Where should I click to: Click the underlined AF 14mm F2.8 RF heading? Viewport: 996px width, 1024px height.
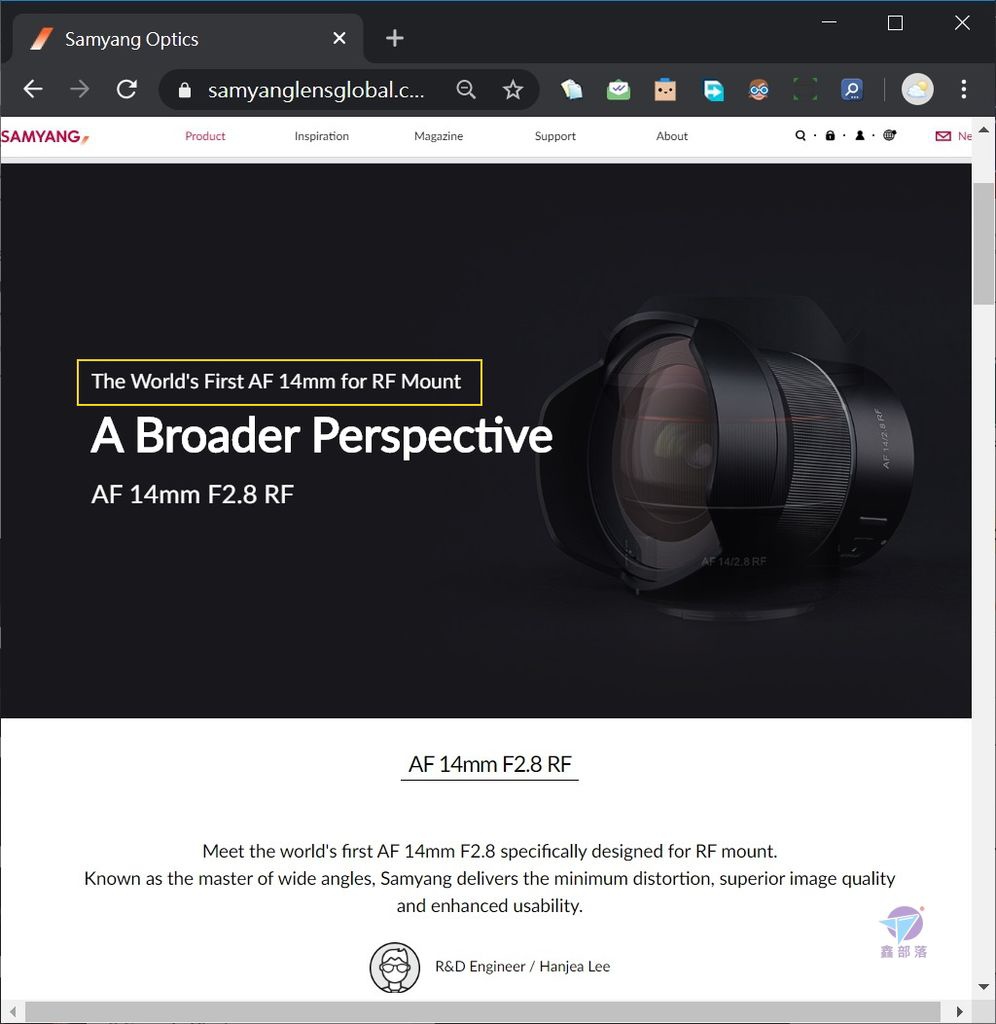490,764
